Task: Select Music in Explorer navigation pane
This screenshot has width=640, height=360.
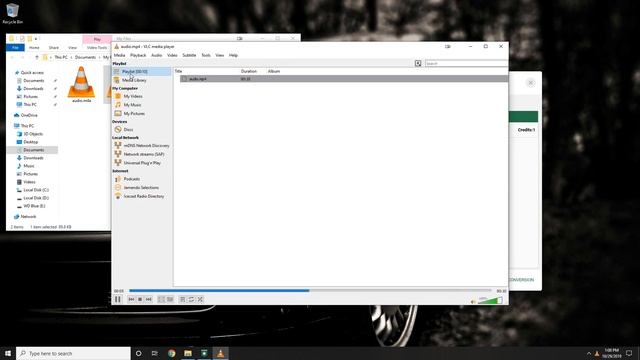Action: (x=29, y=166)
